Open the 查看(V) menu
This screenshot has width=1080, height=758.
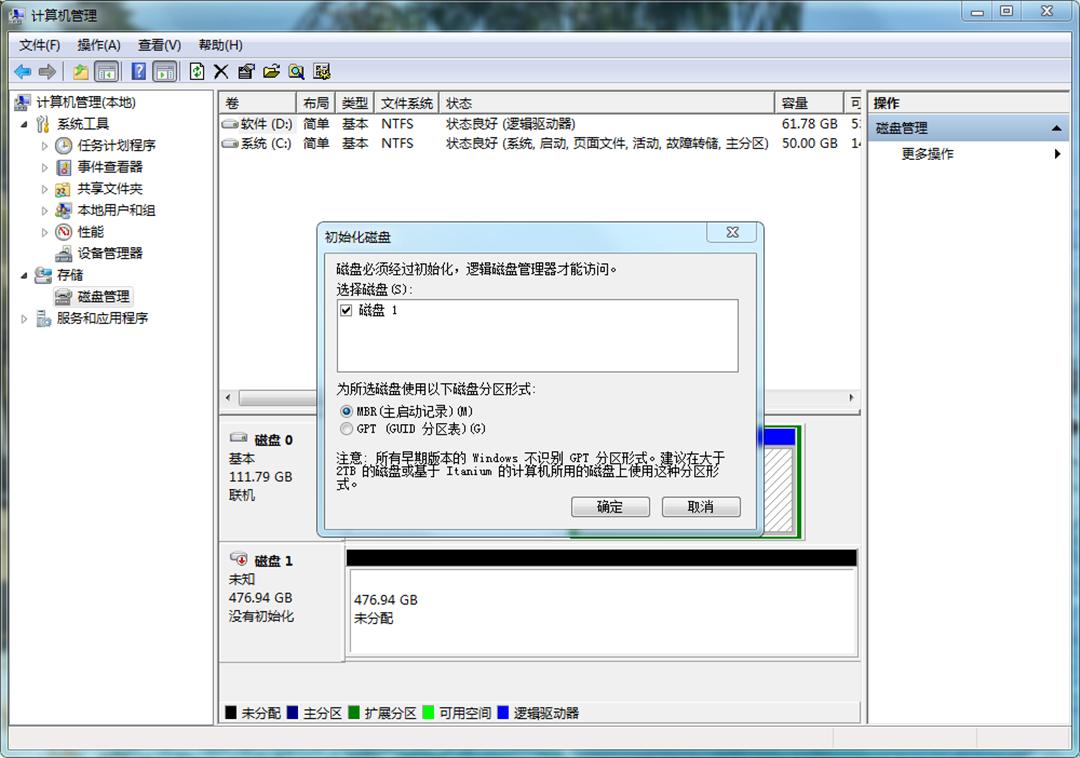point(158,45)
